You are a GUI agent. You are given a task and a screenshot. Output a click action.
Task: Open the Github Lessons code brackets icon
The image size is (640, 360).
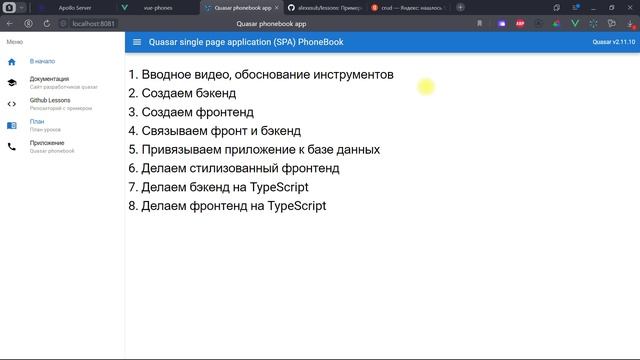click(x=11, y=104)
